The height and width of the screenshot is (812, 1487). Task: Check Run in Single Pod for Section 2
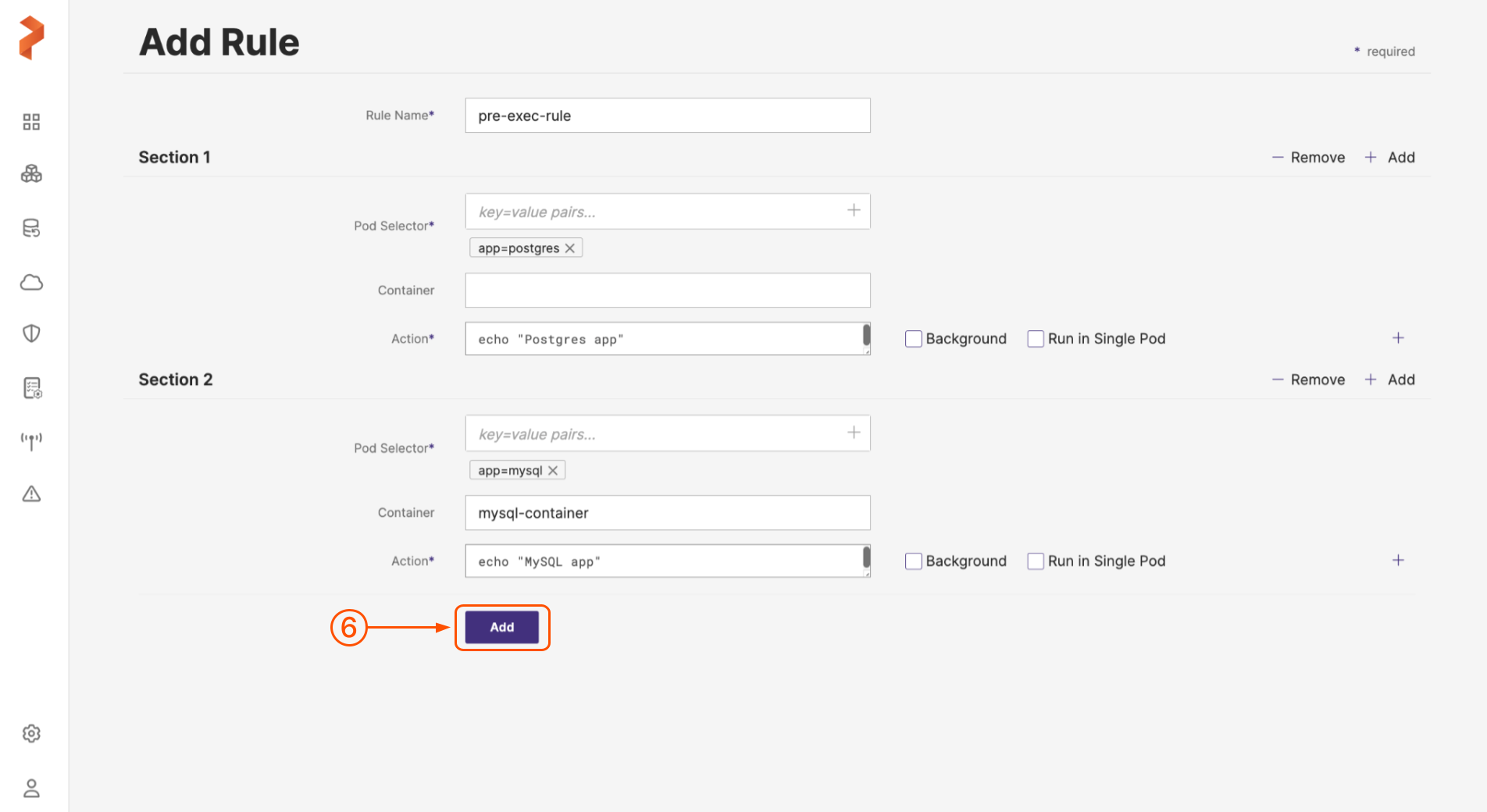coord(1036,561)
